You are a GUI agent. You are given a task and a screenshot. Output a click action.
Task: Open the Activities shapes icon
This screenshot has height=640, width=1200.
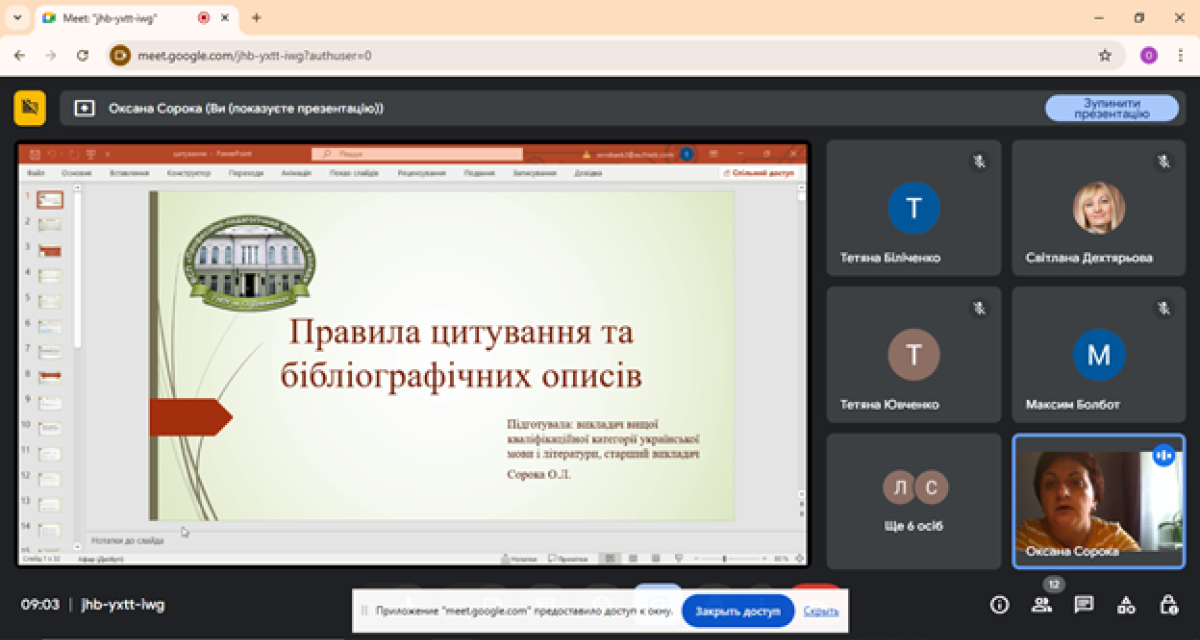(1126, 604)
